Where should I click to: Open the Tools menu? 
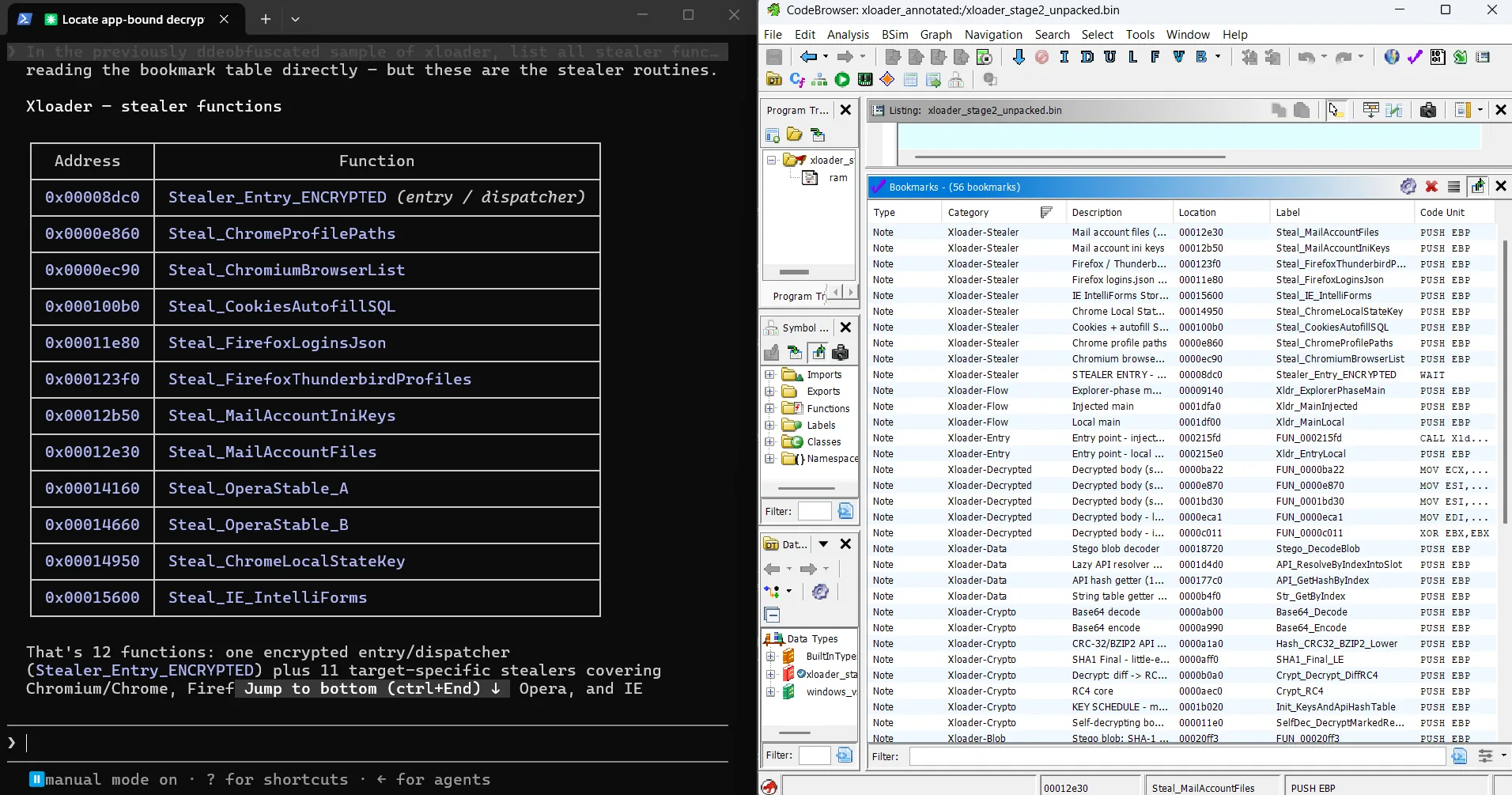coord(1140,34)
